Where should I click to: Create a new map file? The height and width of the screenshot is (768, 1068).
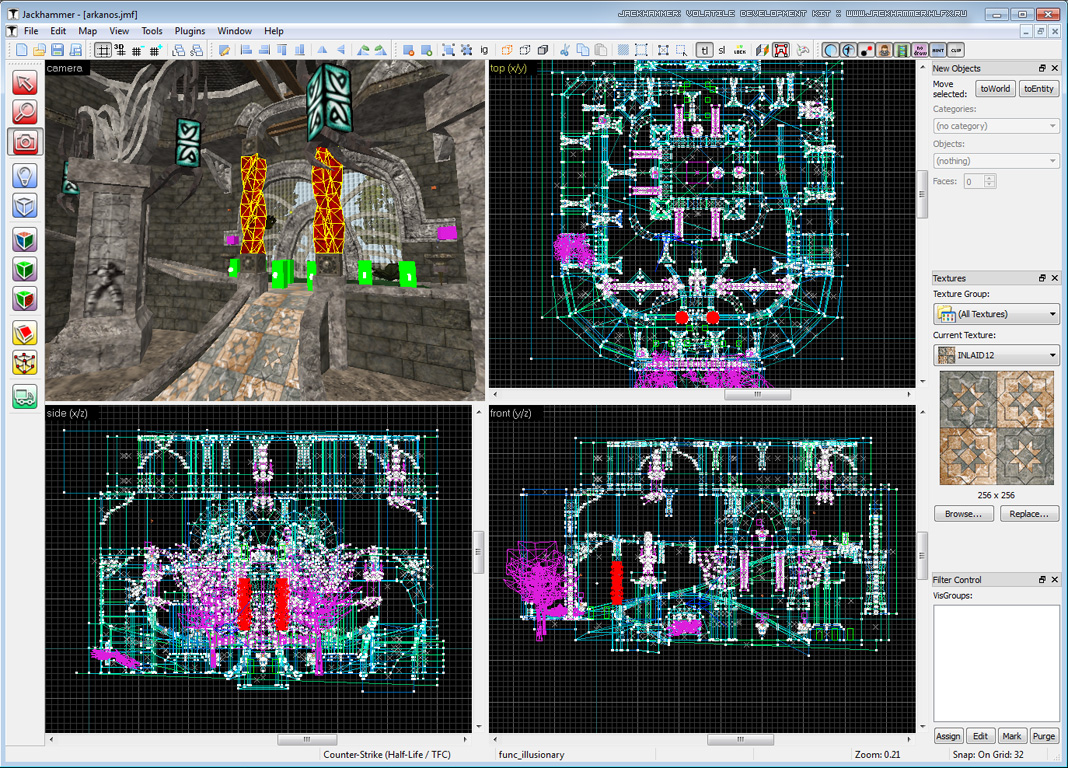[x=21, y=50]
